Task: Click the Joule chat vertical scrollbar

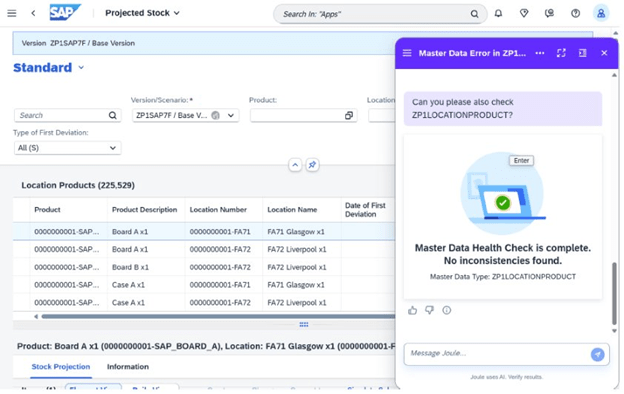Action: point(614,294)
